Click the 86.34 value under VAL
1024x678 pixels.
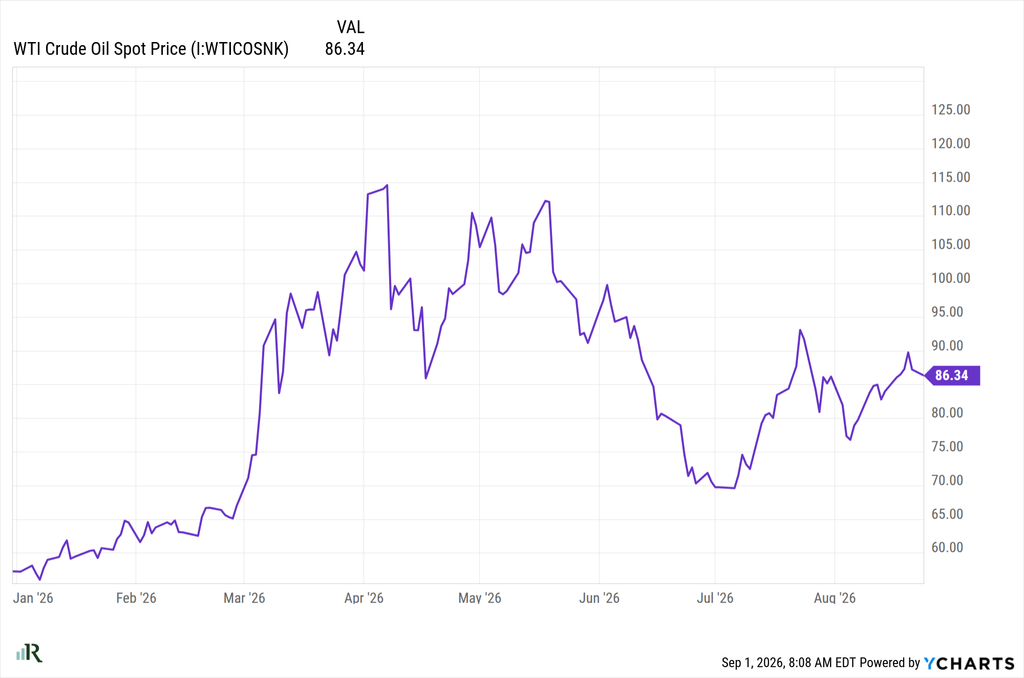coord(345,49)
